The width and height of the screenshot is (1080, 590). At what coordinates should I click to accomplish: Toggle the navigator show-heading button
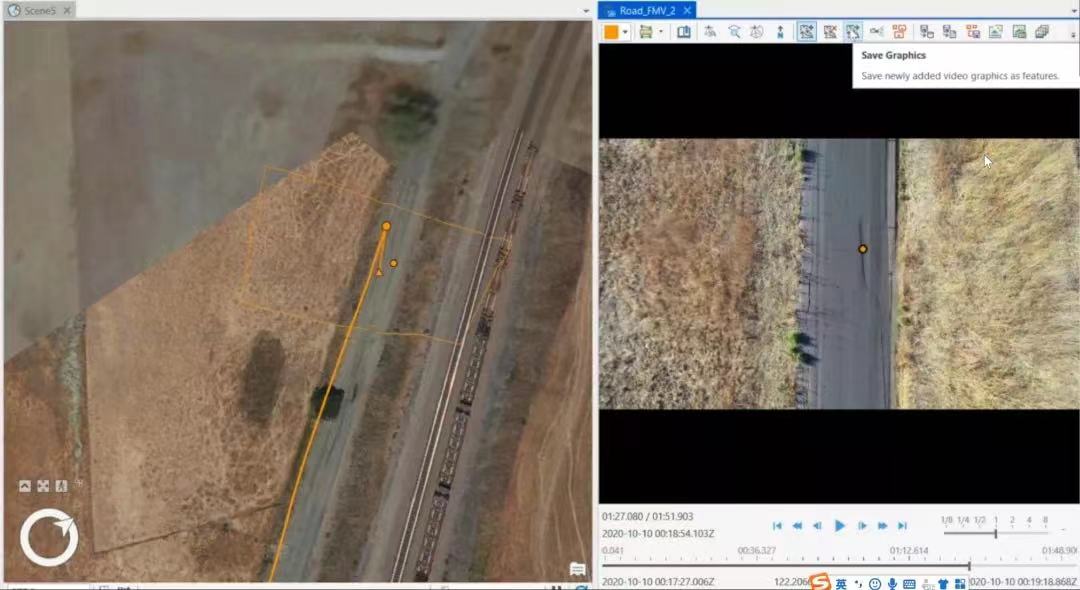coord(62,486)
